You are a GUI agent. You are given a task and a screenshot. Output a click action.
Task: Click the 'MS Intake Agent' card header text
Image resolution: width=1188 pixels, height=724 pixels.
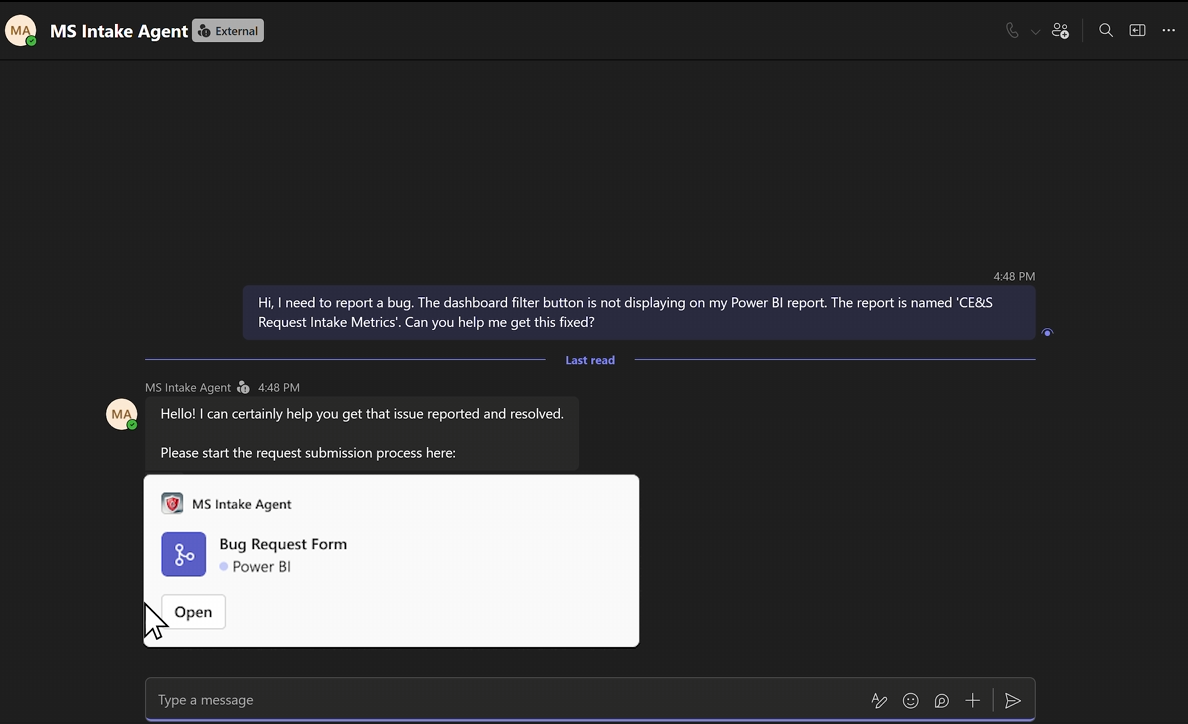pos(242,504)
